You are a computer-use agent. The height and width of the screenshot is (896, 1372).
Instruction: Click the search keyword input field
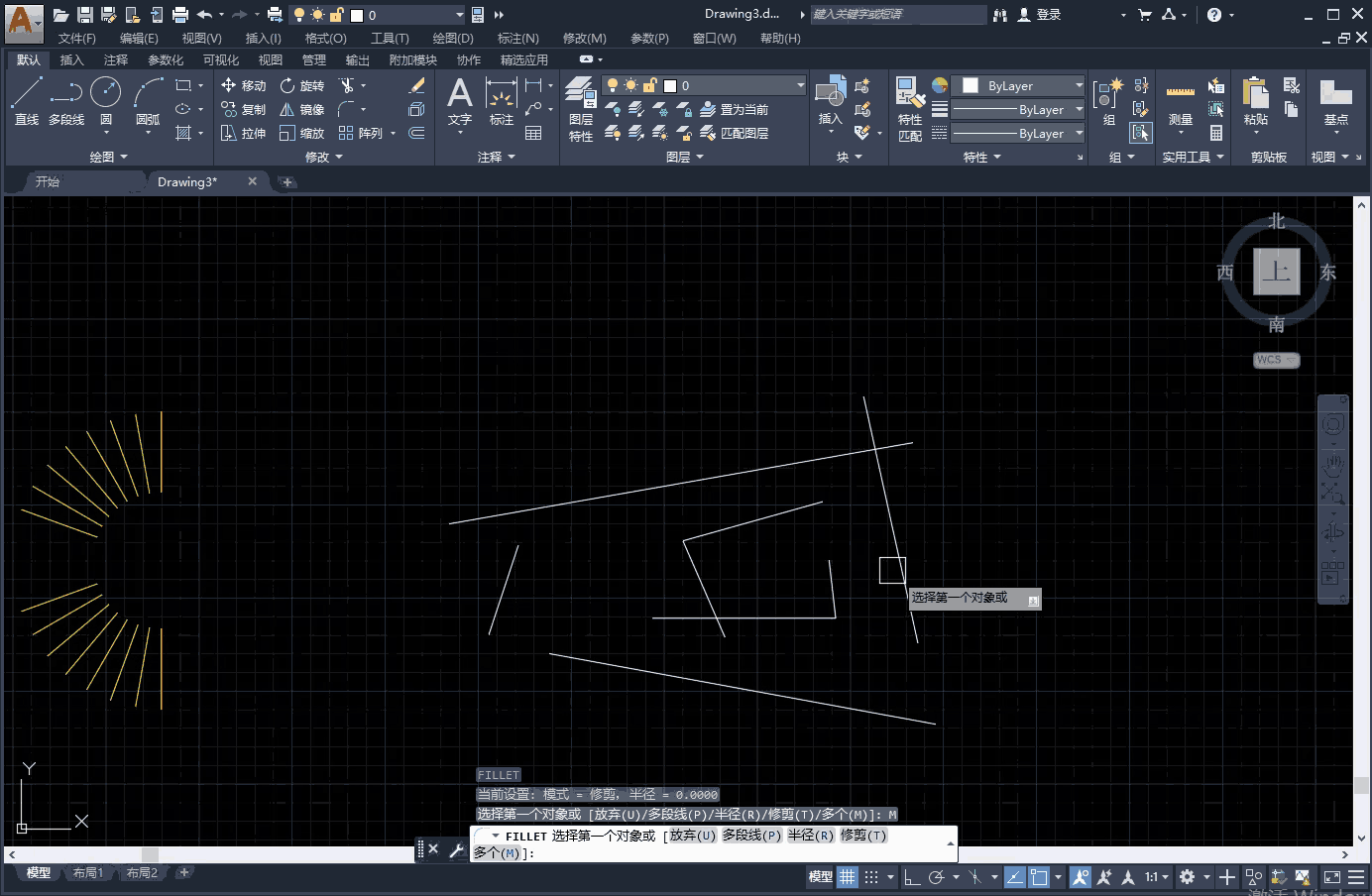click(897, 15)
